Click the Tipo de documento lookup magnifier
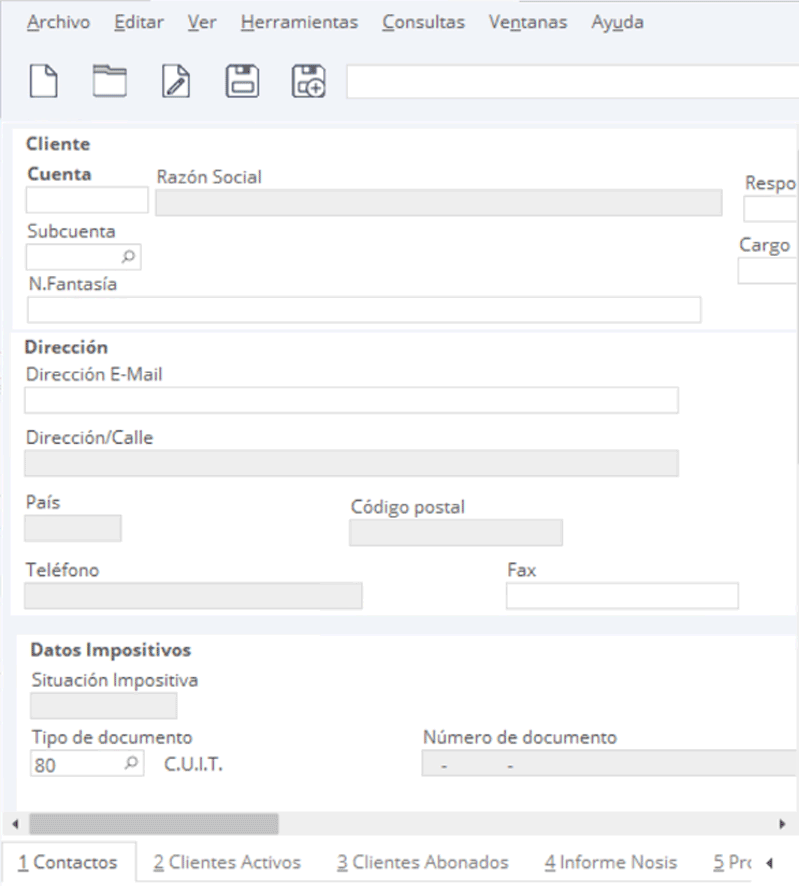Screen dimensions: 799x886 point(131,765)
